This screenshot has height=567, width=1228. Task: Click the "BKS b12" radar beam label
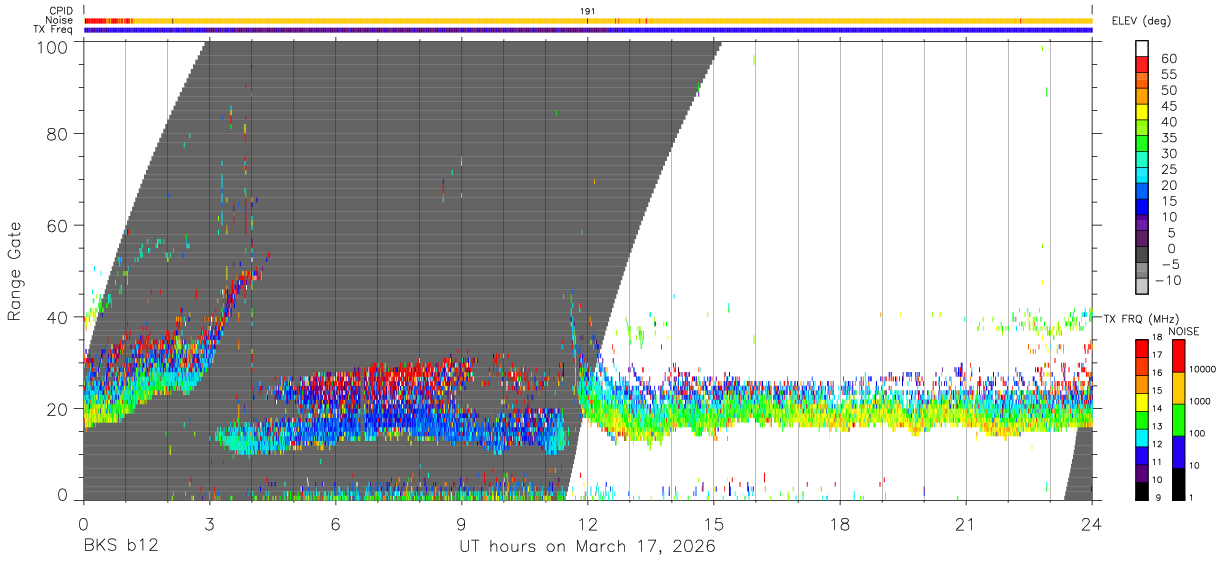(x=120, y=547)
